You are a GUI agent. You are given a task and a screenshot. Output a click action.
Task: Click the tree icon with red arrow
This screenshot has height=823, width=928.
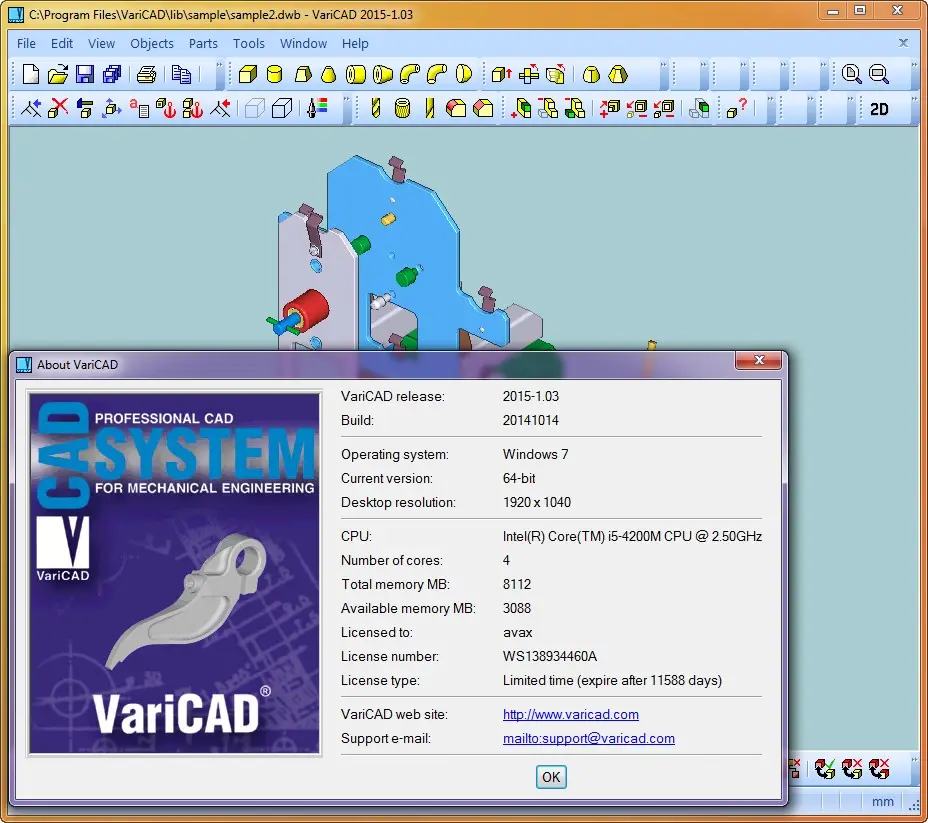point(220,108)
